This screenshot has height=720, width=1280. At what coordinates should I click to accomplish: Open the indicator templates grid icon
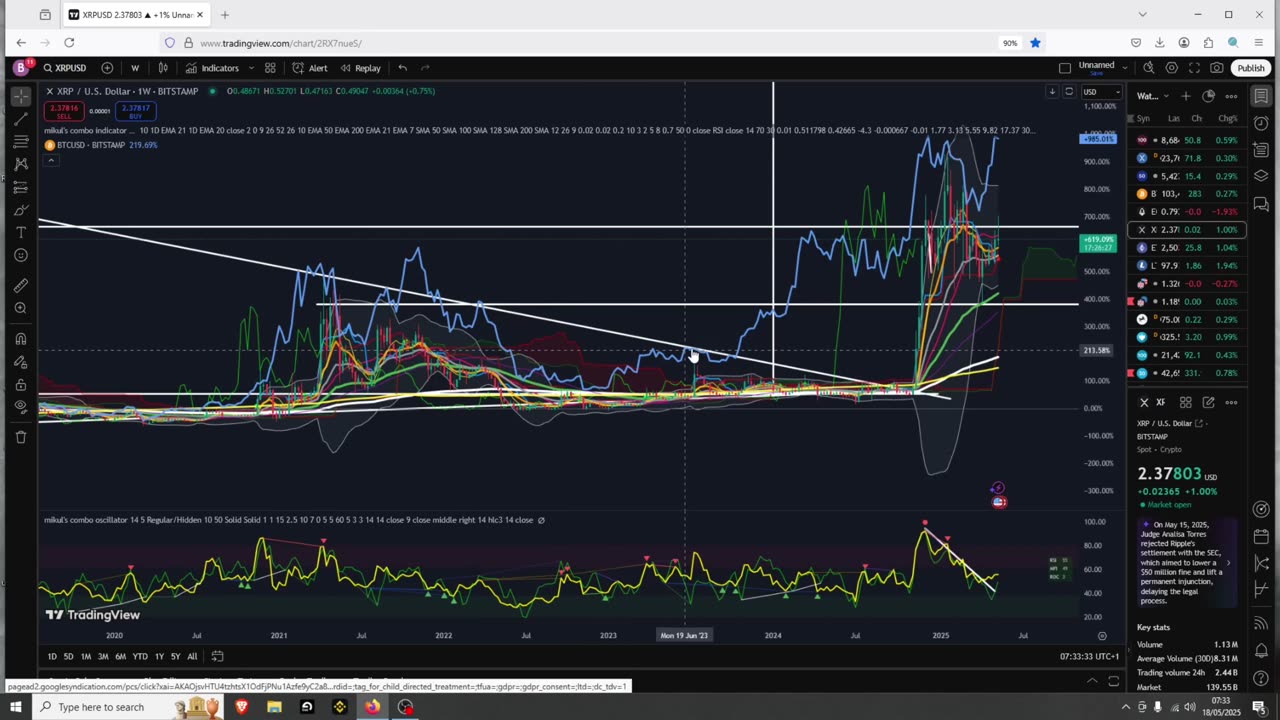(x=270, y=68)
